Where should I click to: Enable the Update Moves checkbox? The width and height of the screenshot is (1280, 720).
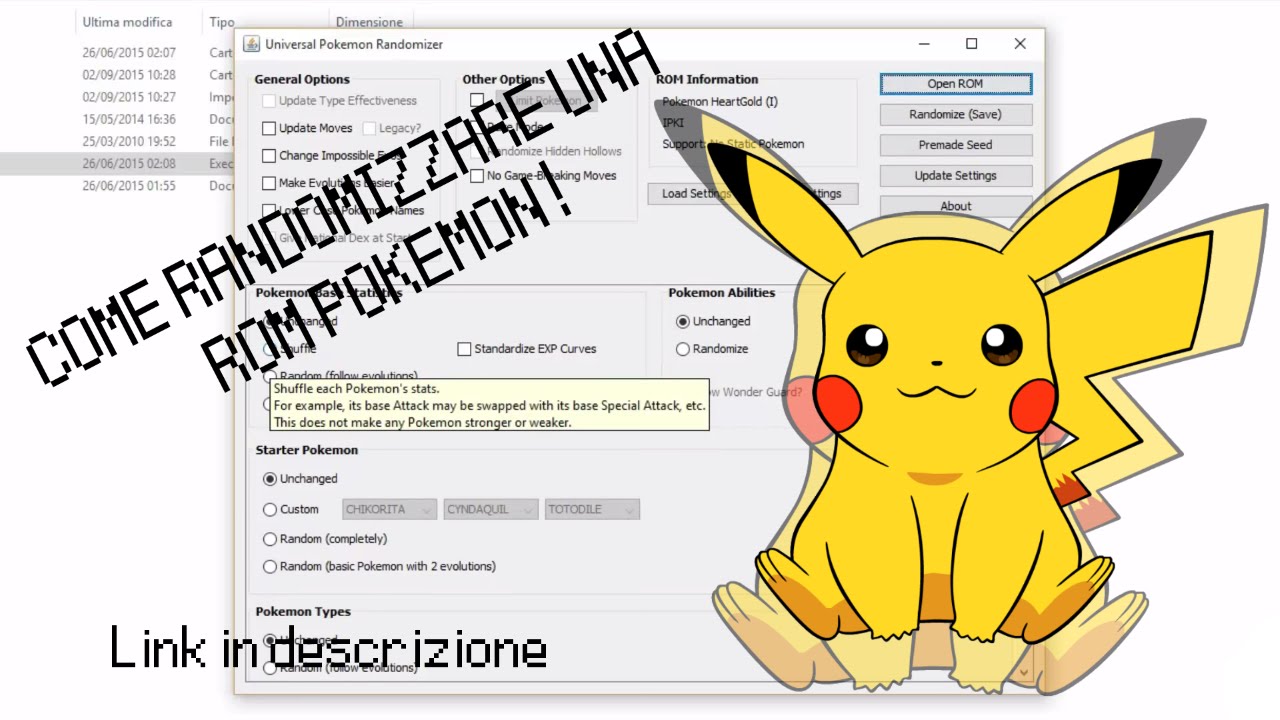269,128
